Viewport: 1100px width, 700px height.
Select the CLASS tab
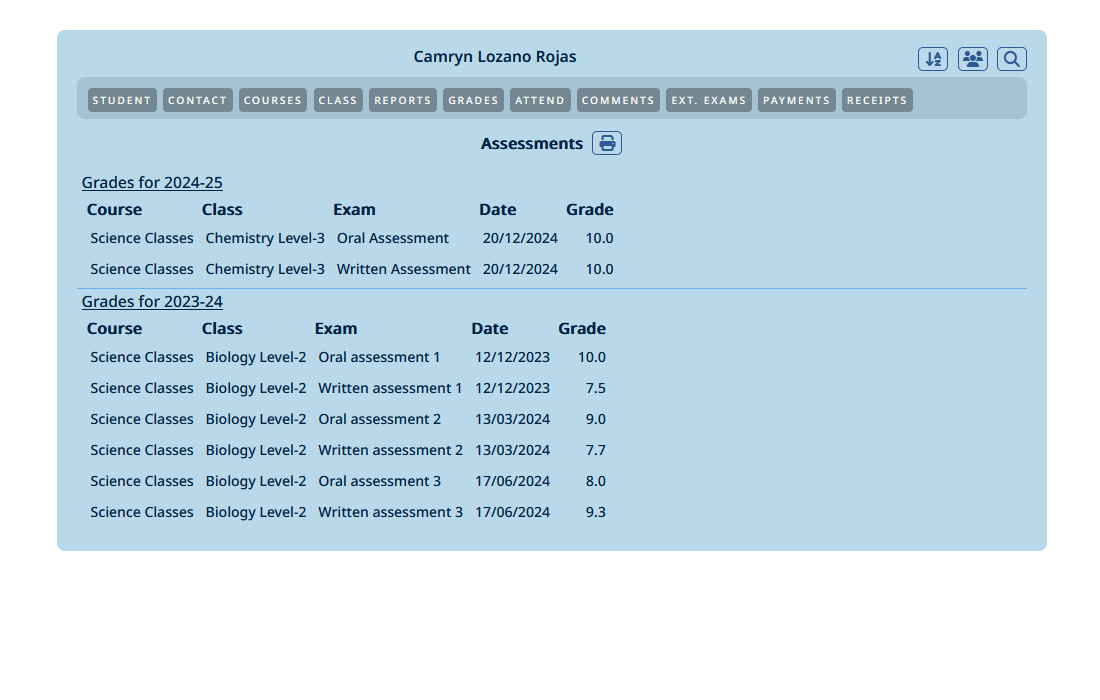pos(338,100)
